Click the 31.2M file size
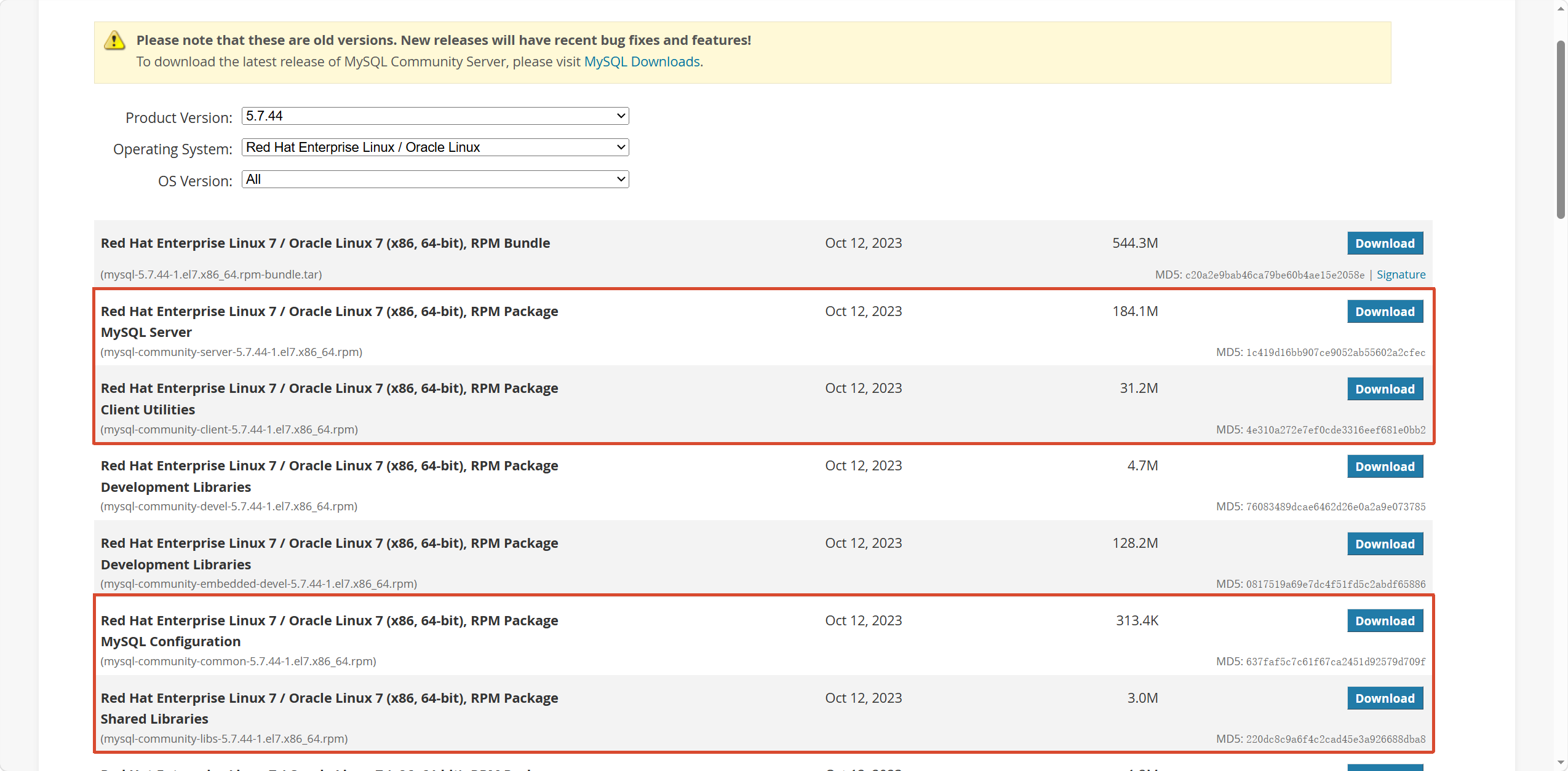Screen dimensions: 1568x771 pos(1139,389)
